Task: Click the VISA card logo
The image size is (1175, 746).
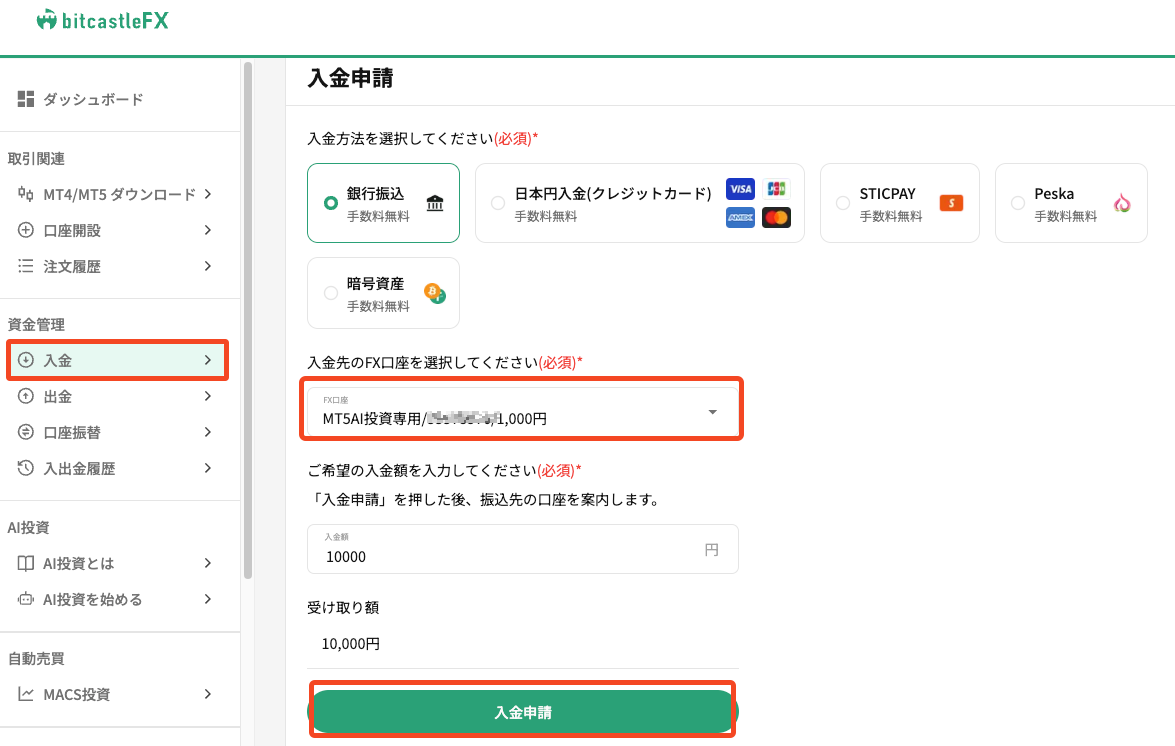Action: coord(740,189)
